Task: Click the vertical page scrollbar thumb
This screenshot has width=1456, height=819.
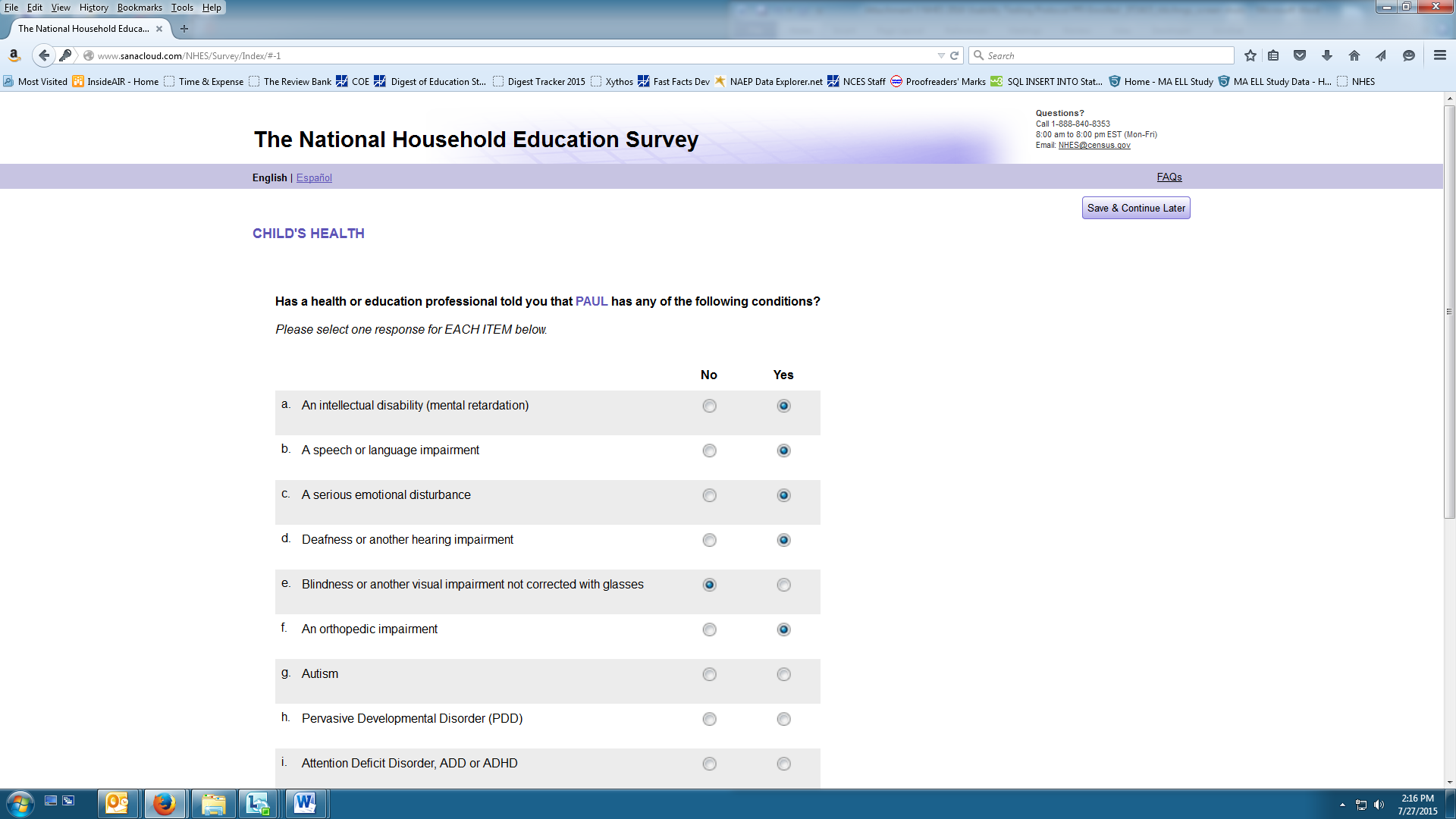Action: point(1449,311)
